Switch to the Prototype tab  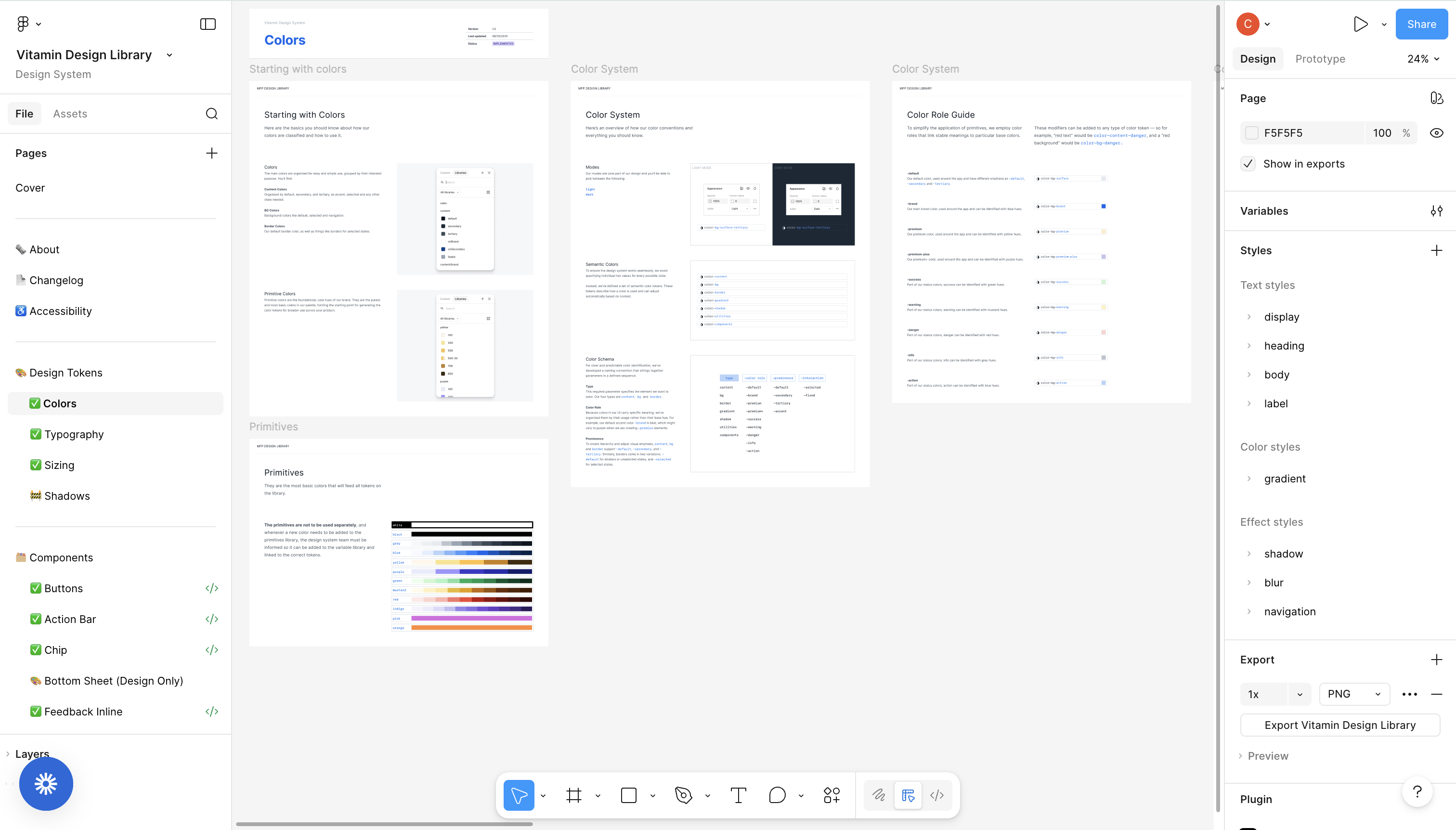pyautogui.click(x=1319, y=58)
